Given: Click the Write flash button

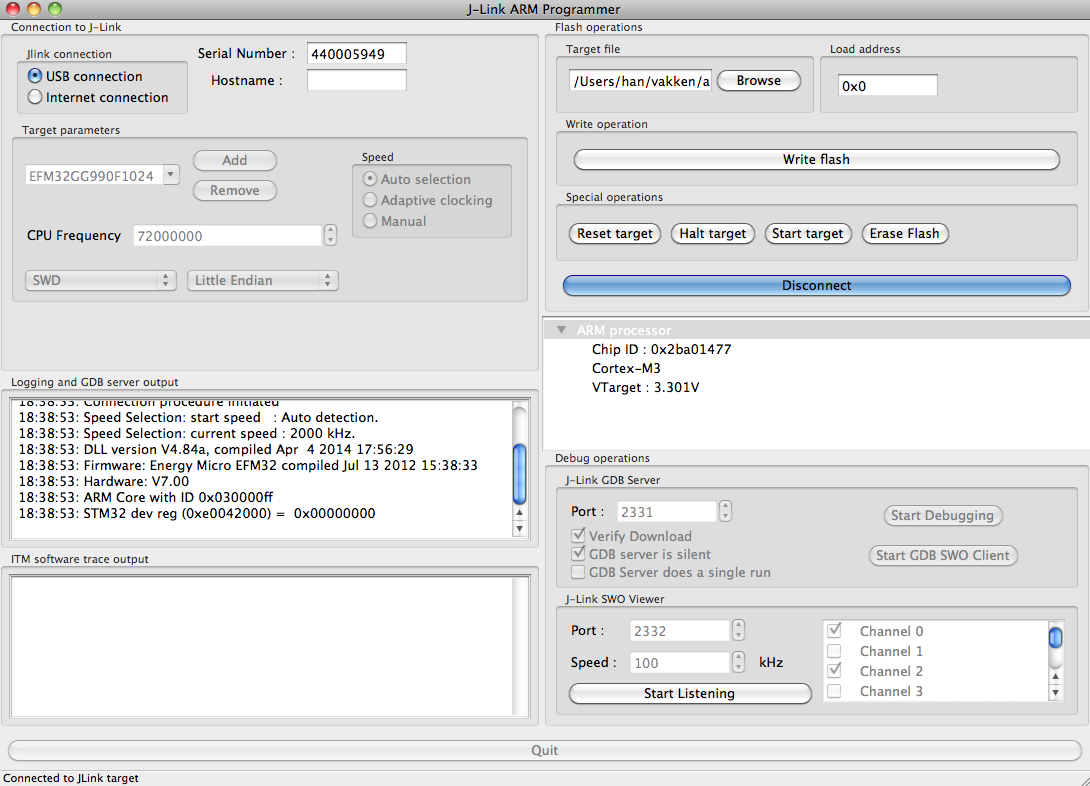Looking at the screenshot, I should (816, 159).
